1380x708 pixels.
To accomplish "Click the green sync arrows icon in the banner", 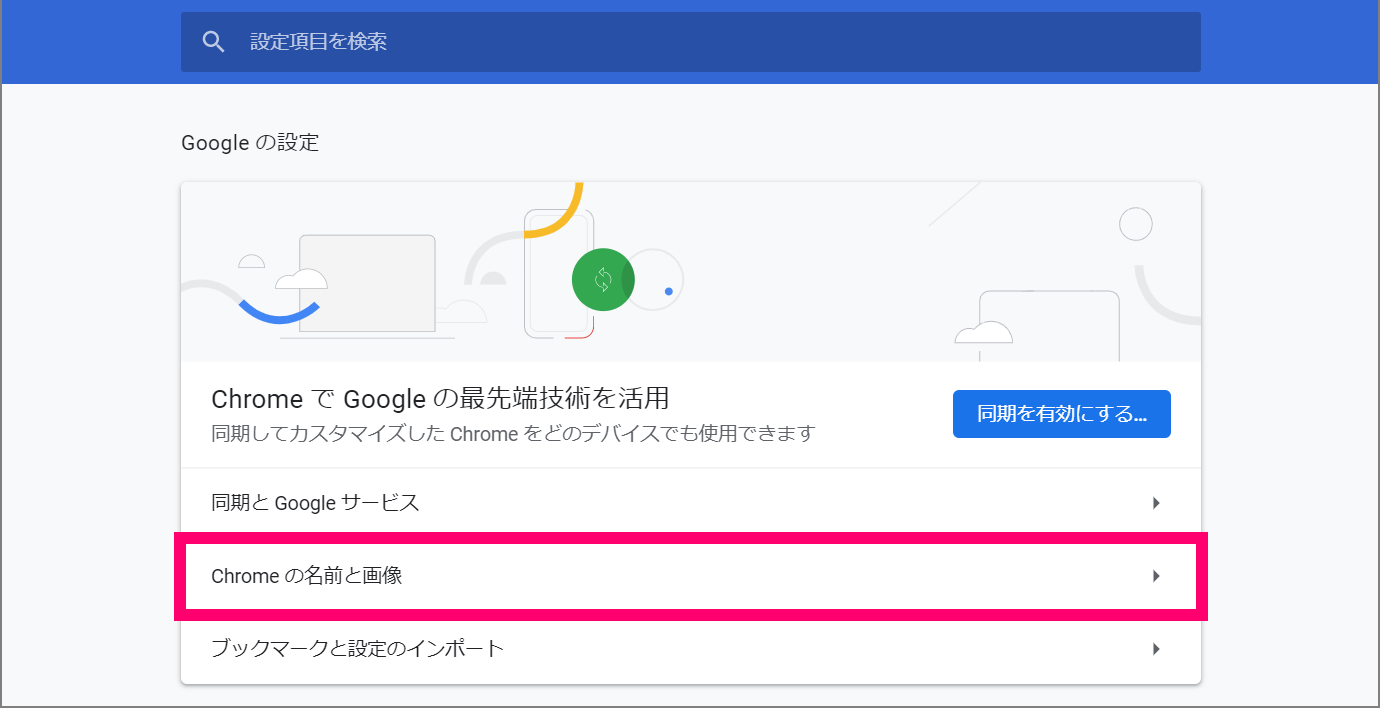I will [603, 279].
